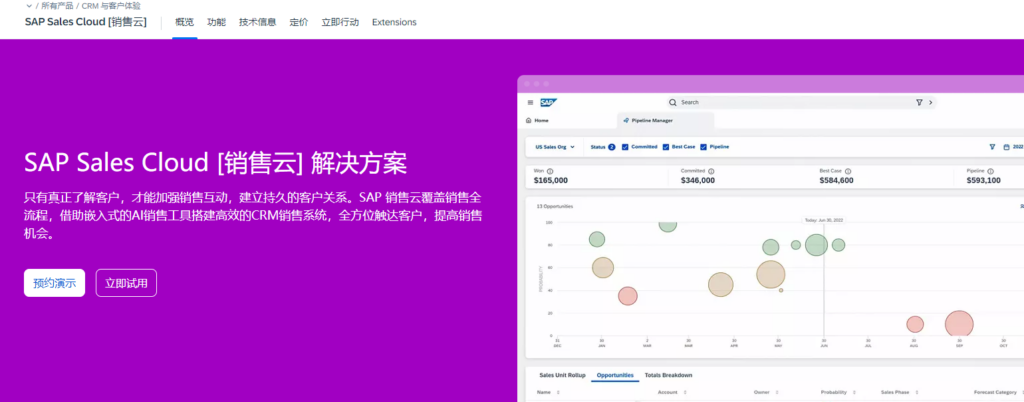This screenshot has height=402, width=1024.
Task: Click the magnifier icon in the Search bar
Action: click(x=673, y=102)
